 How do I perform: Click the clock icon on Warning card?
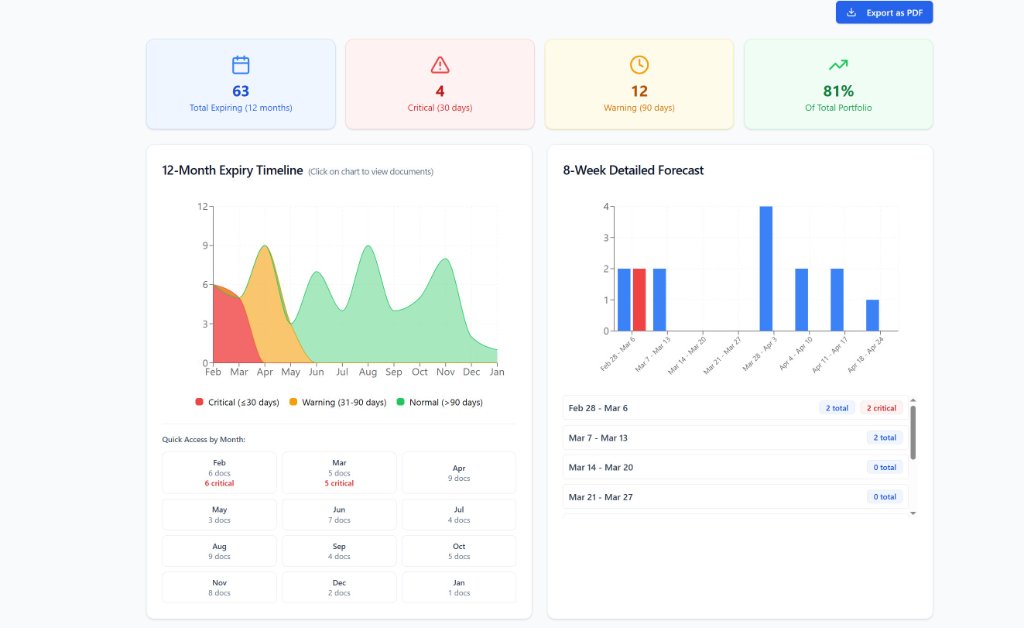pos(639,65)
